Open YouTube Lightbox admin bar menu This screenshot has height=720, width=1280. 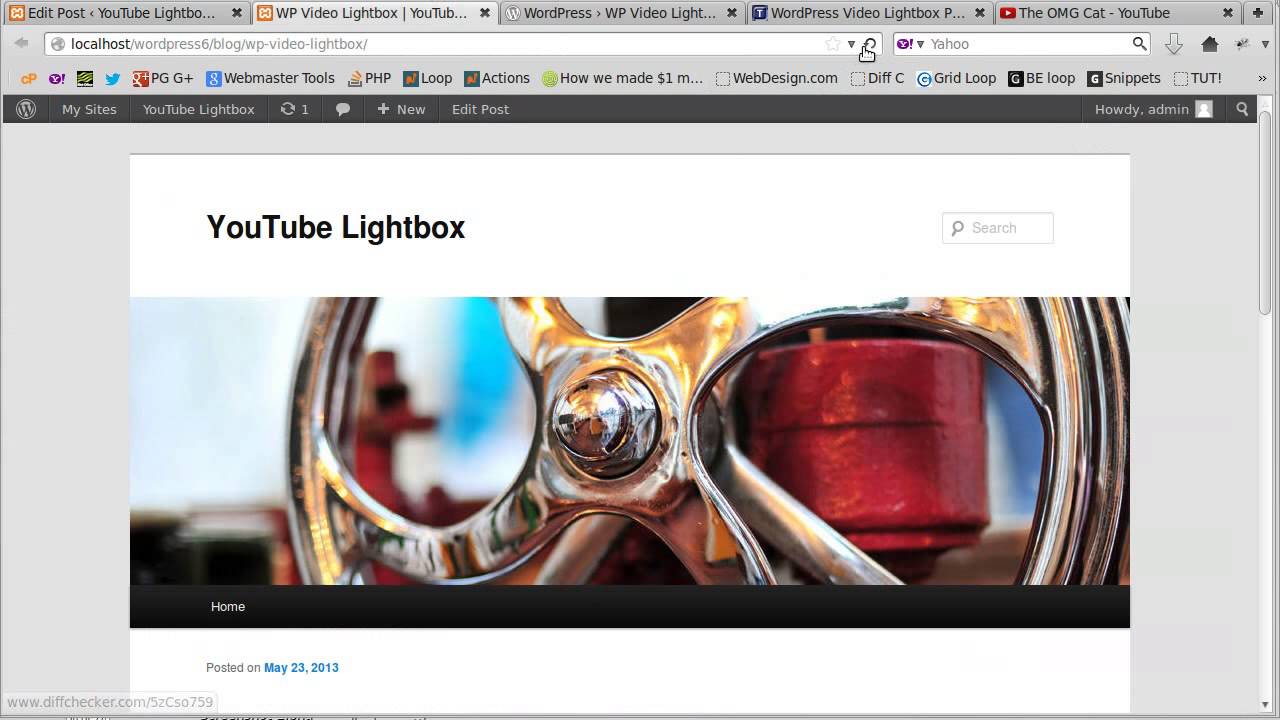click(198, 109)
